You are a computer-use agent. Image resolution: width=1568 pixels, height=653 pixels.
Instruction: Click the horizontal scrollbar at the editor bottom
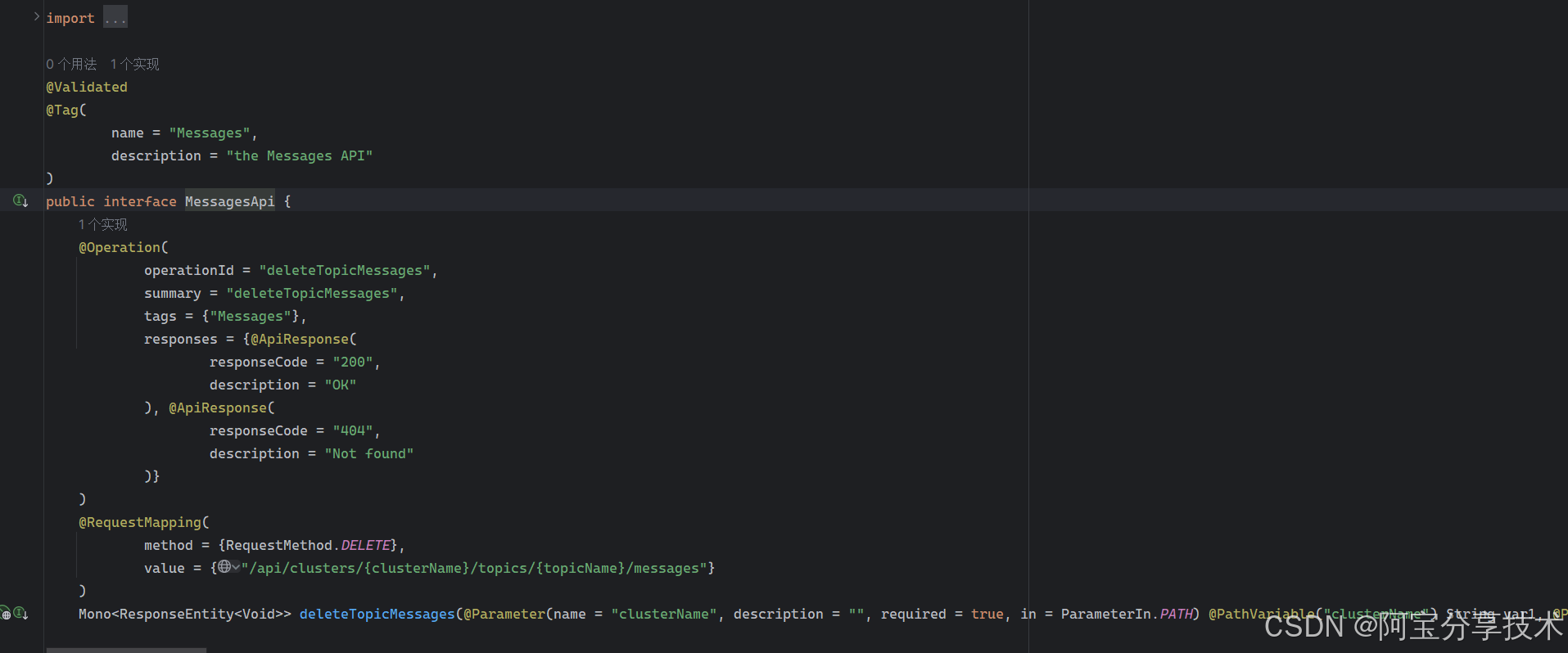pos(126,650)
